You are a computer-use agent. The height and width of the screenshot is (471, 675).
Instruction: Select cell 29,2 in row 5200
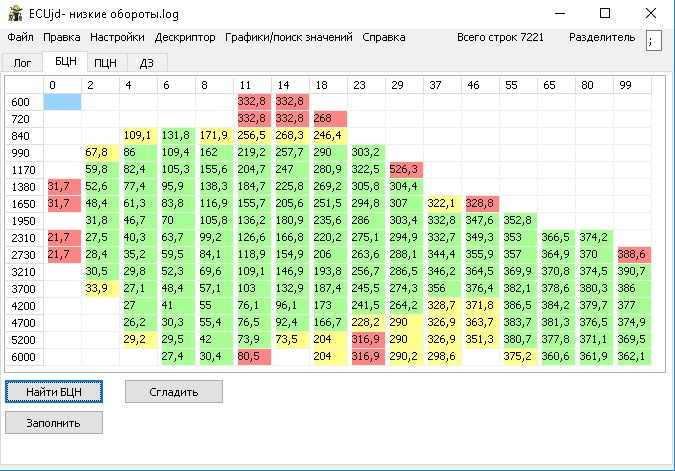tap(139, 340)
